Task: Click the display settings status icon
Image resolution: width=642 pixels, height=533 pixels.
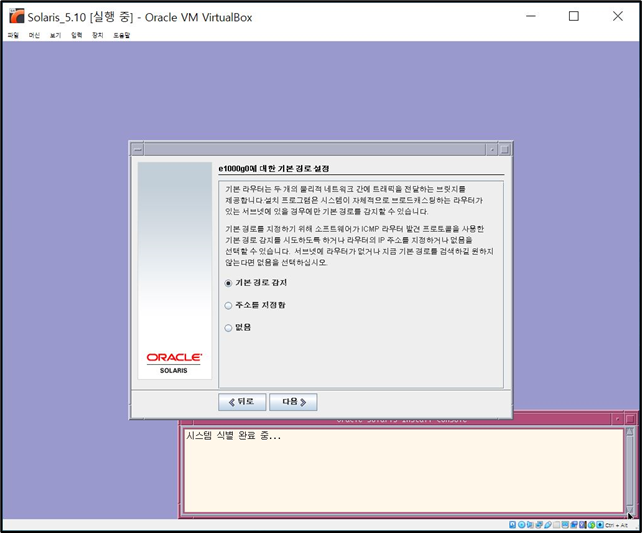Action: click(x=565, y=525)
